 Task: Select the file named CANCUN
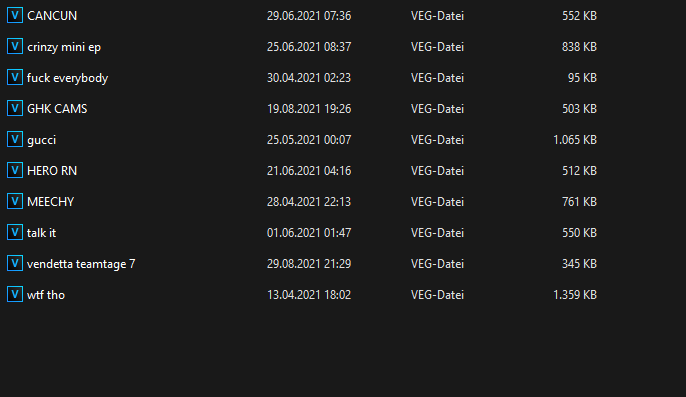52,16
